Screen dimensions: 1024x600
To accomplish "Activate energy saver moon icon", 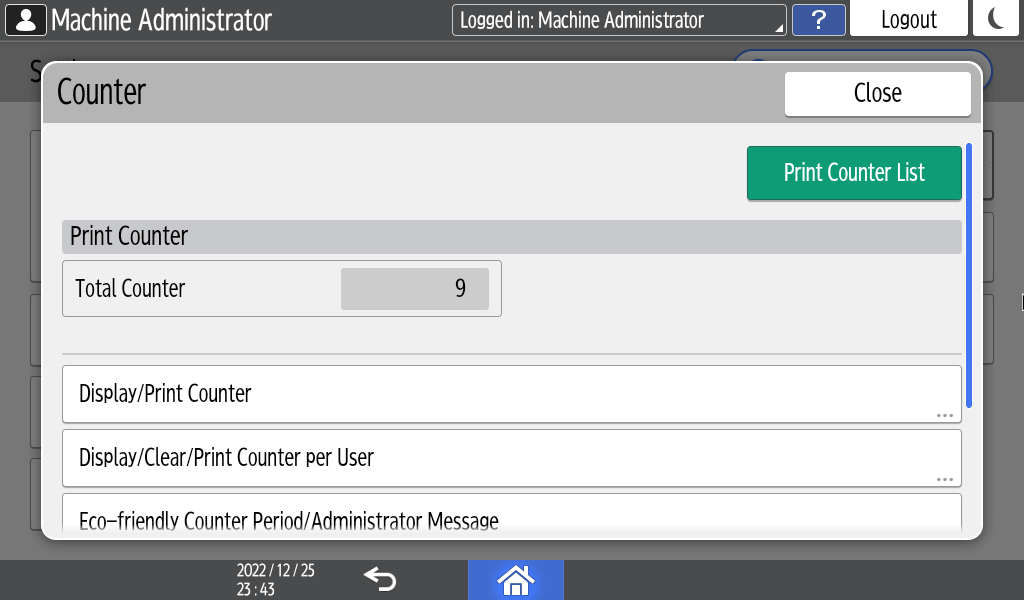I will pyautogui.click(x=996, y=19).
